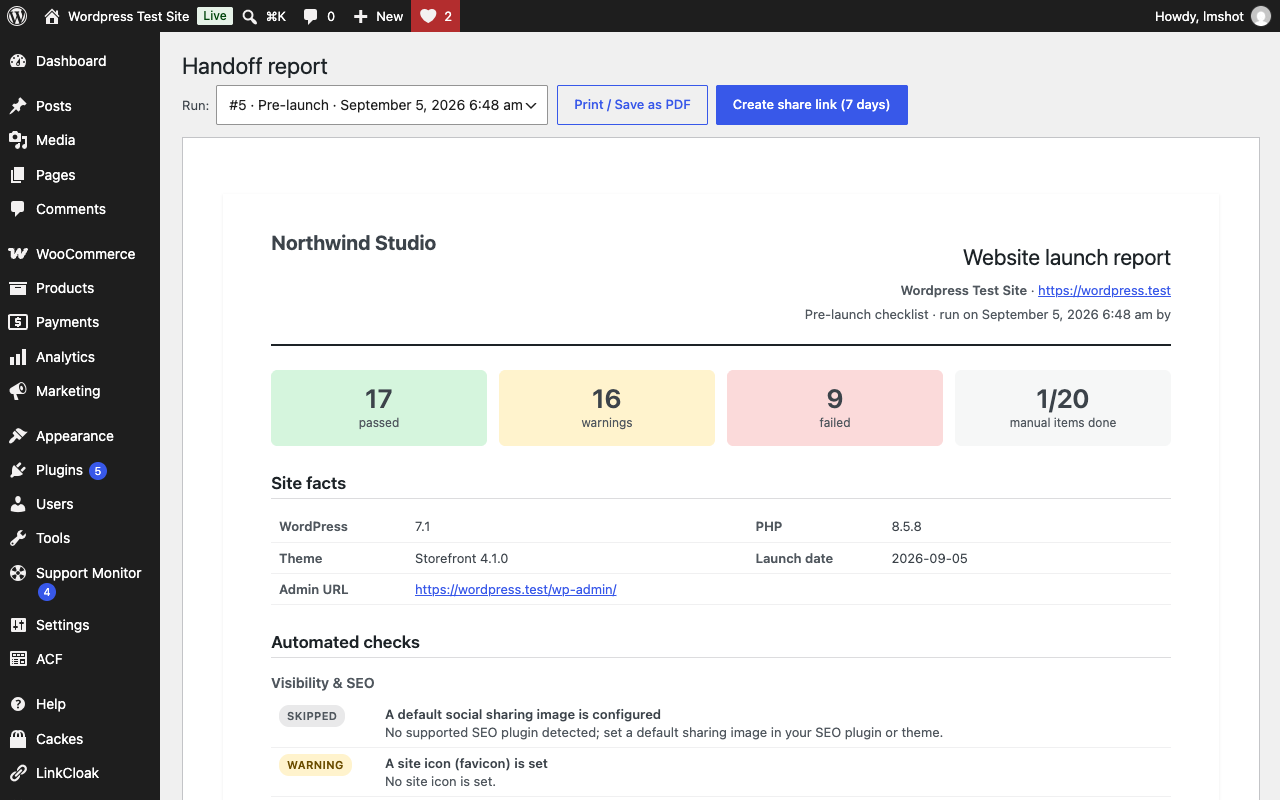The width and height of the screenshot is (1280, 800).
Task: Open the search magnifier icon in admin bar
Action: pyautogui.click(x=250, y=16)
